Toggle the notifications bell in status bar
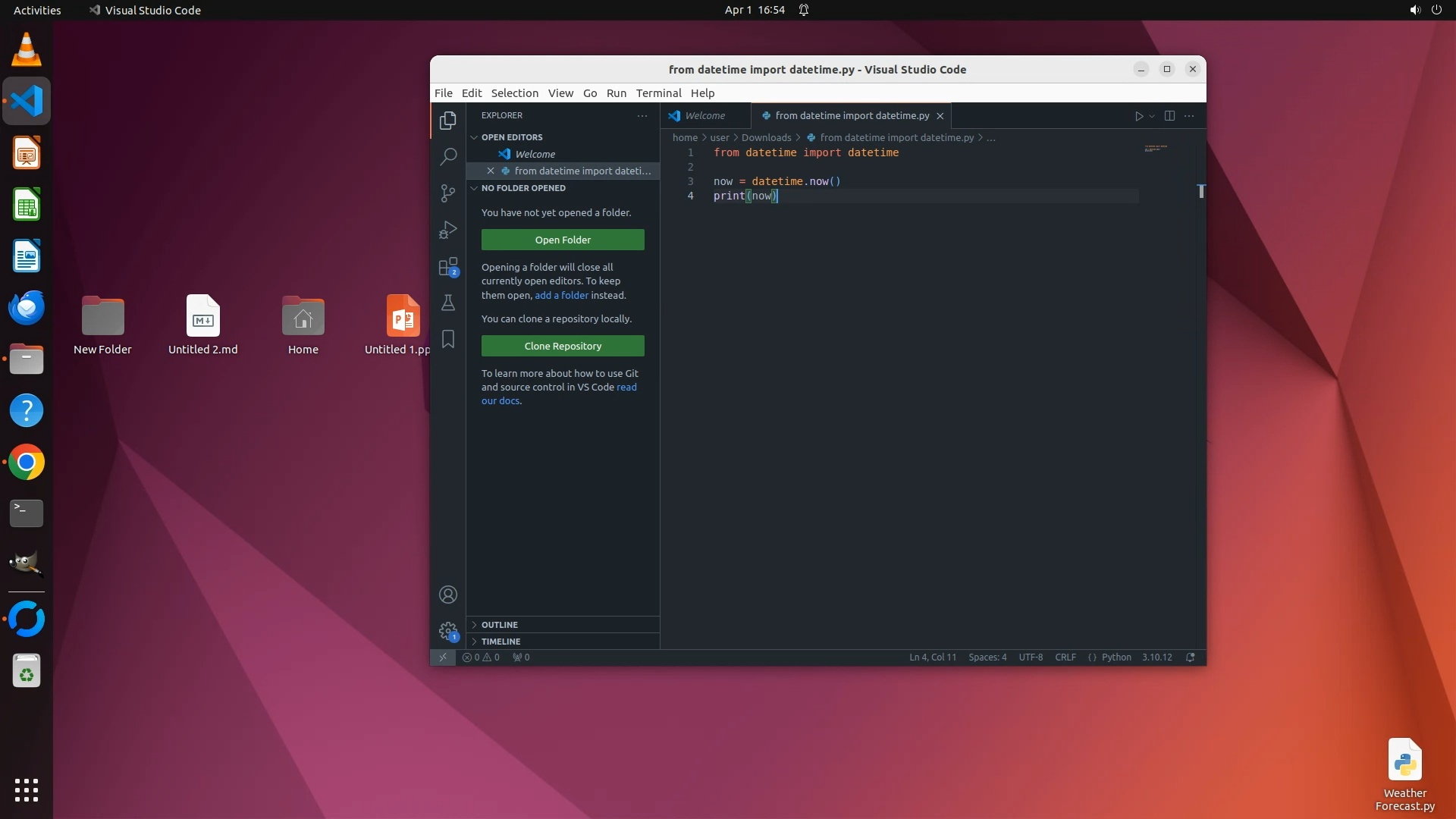1456x819 pixels. pos(1191,657)
